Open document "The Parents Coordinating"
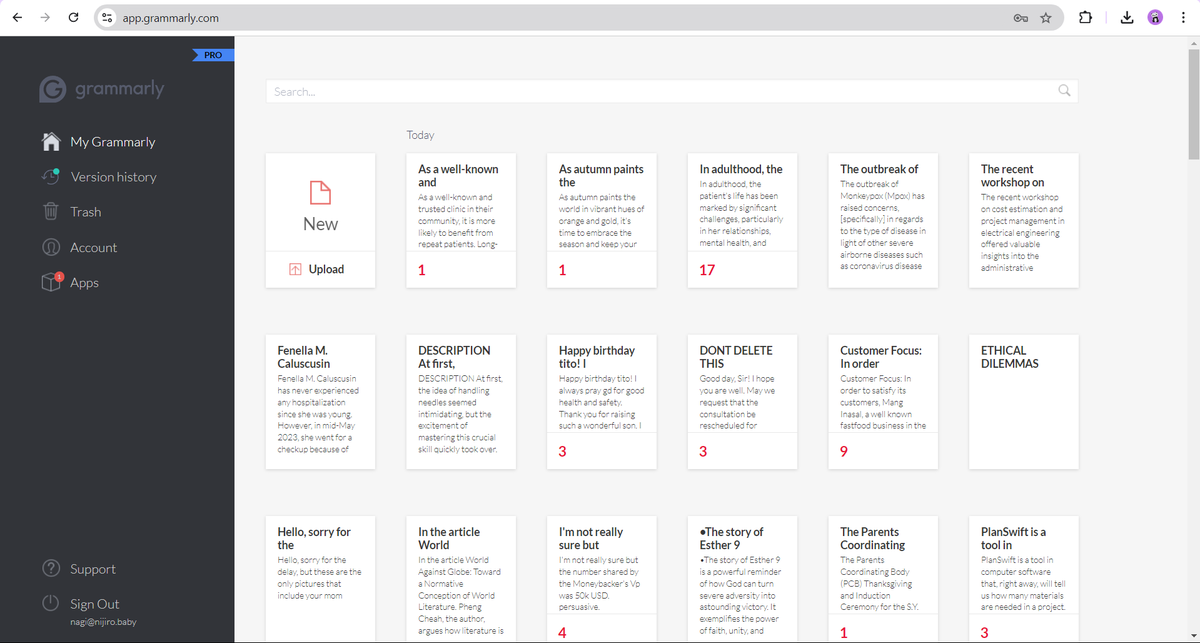 883,579
